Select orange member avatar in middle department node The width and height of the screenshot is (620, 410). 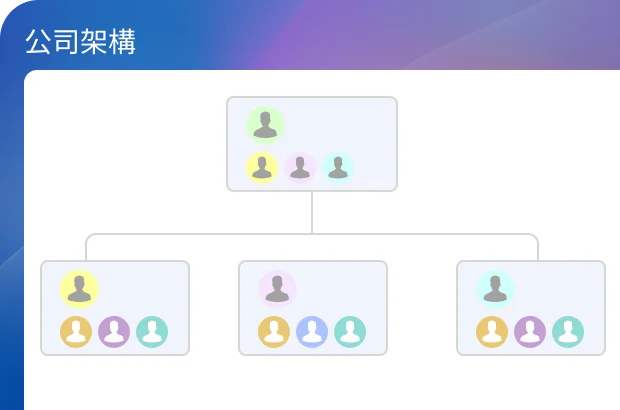274,332
